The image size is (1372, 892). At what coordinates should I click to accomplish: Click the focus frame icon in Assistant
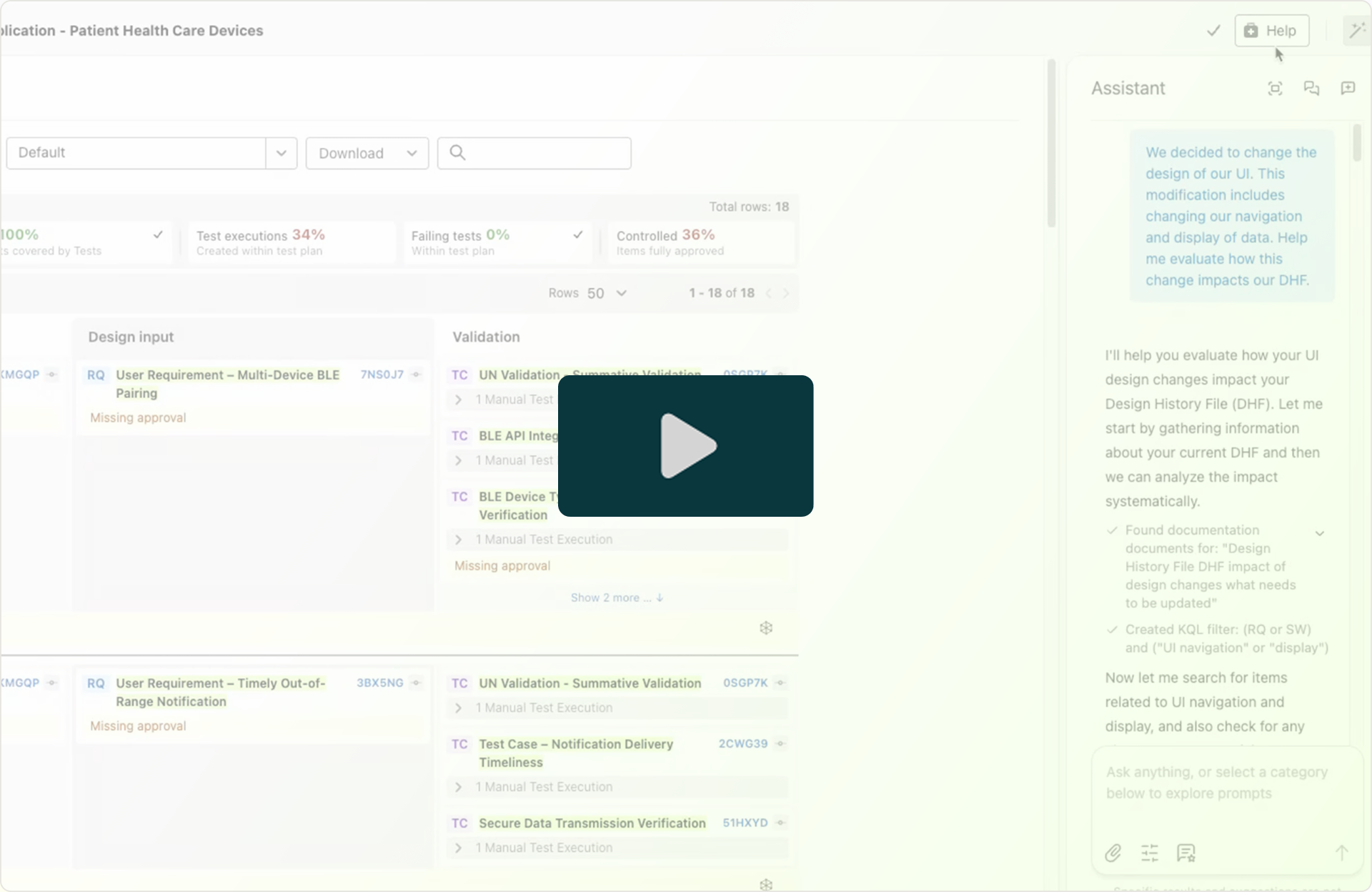tap(1275, 89)
